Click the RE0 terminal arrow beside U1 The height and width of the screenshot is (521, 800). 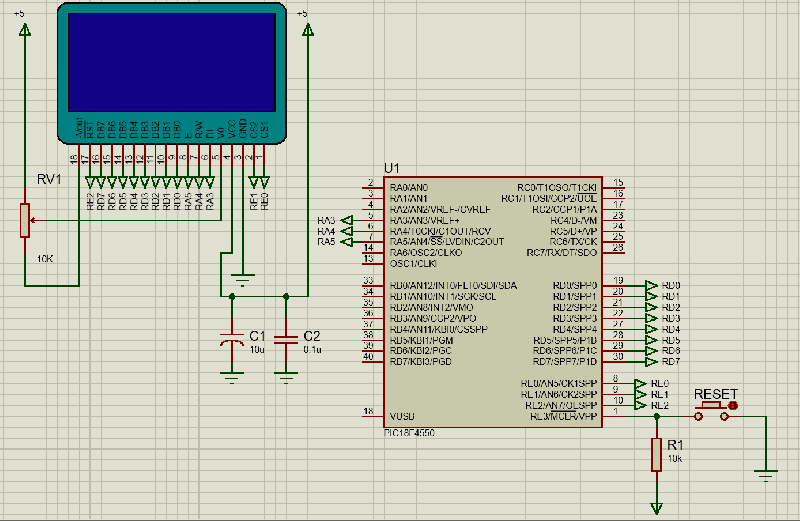click(x=641, y=383)
